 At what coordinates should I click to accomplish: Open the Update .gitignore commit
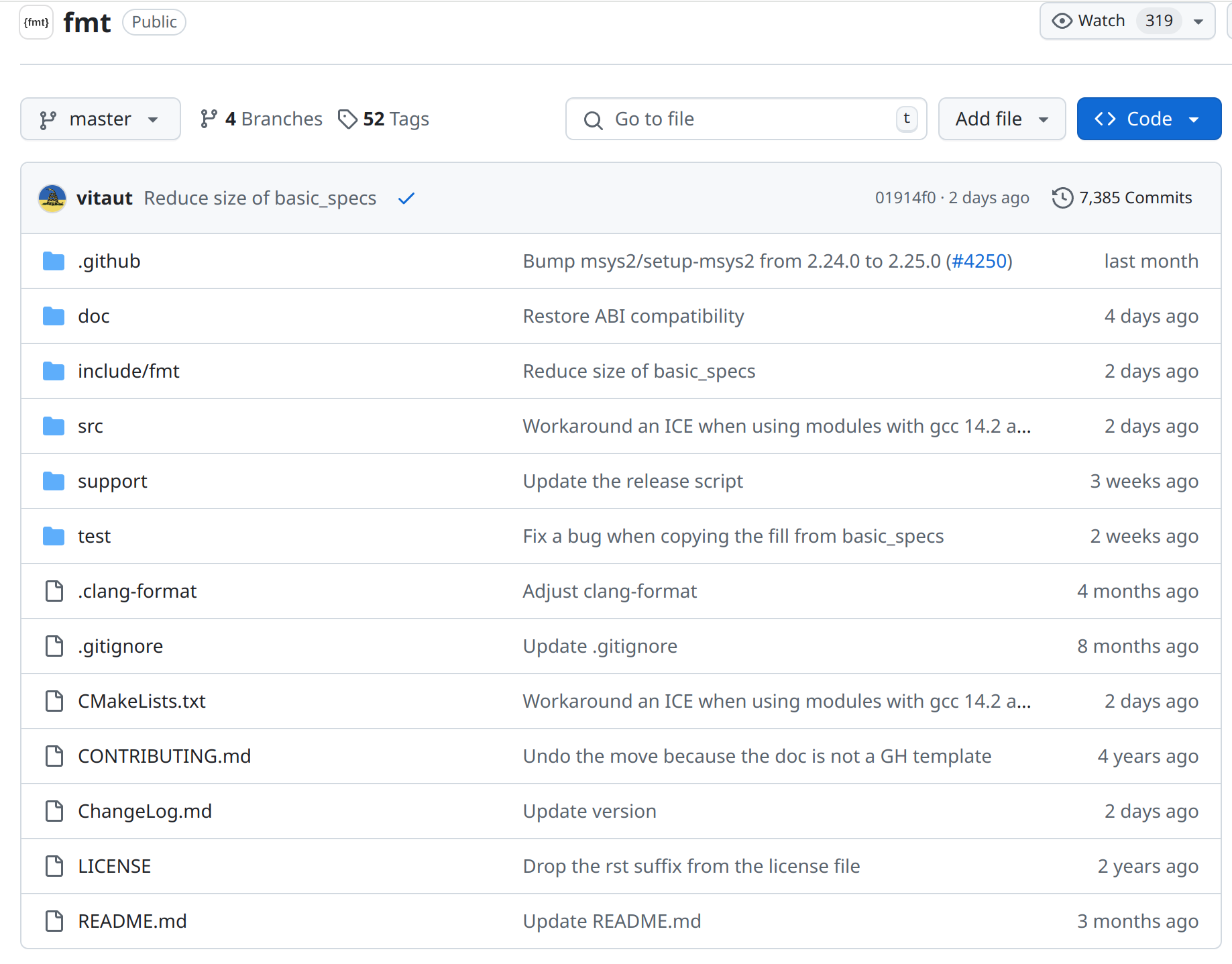600,647
